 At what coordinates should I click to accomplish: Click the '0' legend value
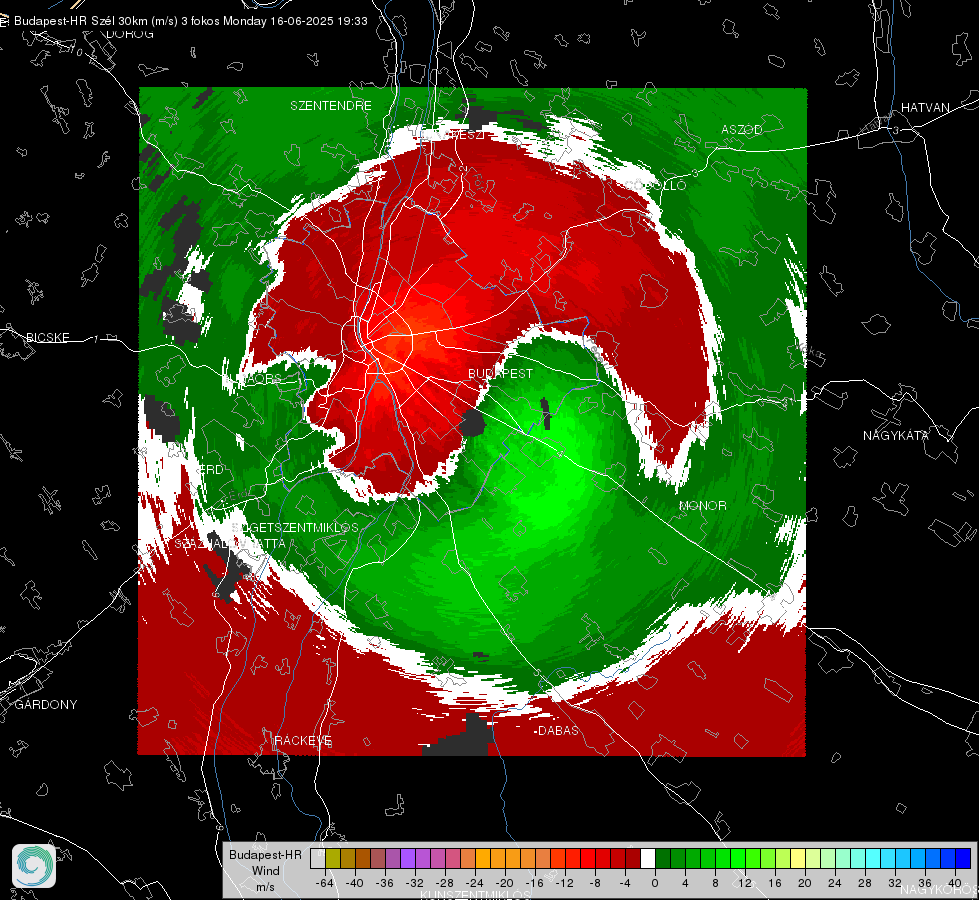click(x=655, y=883)
